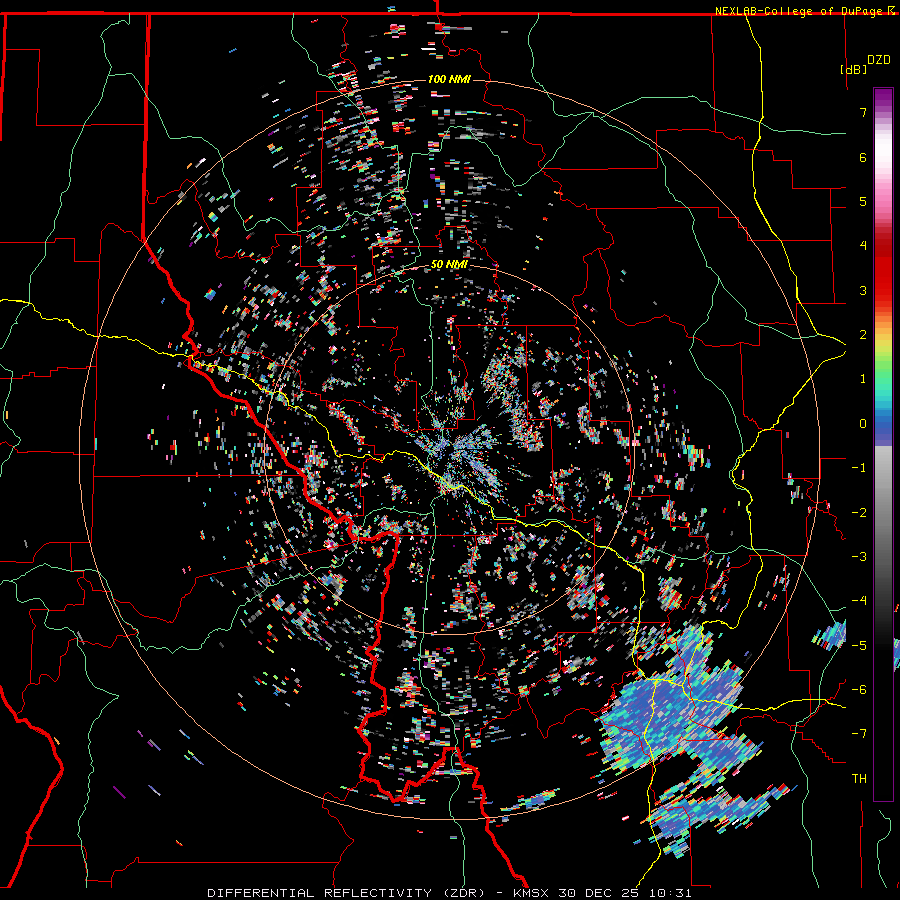900x900 pixels.
Task: Click the -6 tick label on scale
Action: pyautogui.click(x=859, y=690)
